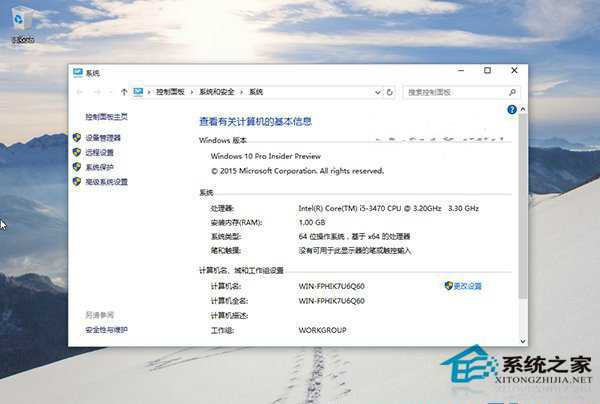
Task: Go up one level with up arrow
Action: [x=124, y=92]
